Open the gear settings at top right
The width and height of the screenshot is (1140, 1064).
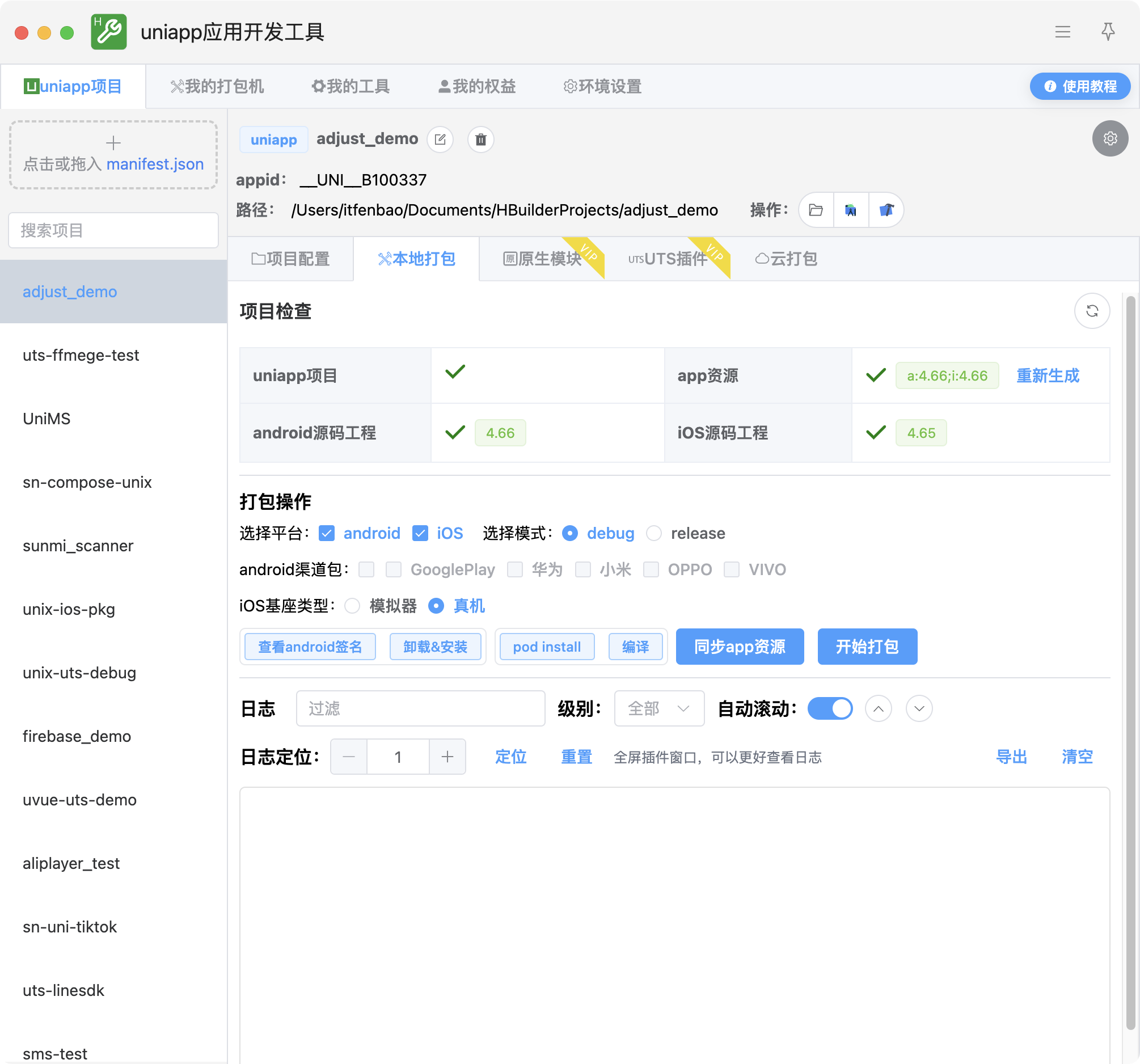(1110, 138)
